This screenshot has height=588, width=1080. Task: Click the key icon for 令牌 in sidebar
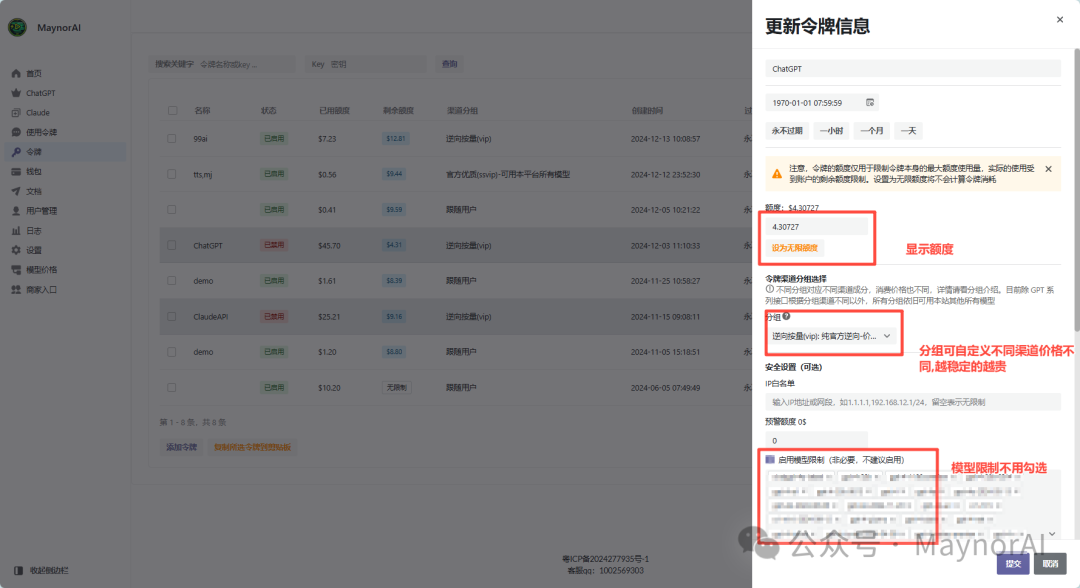pos(16,152)
